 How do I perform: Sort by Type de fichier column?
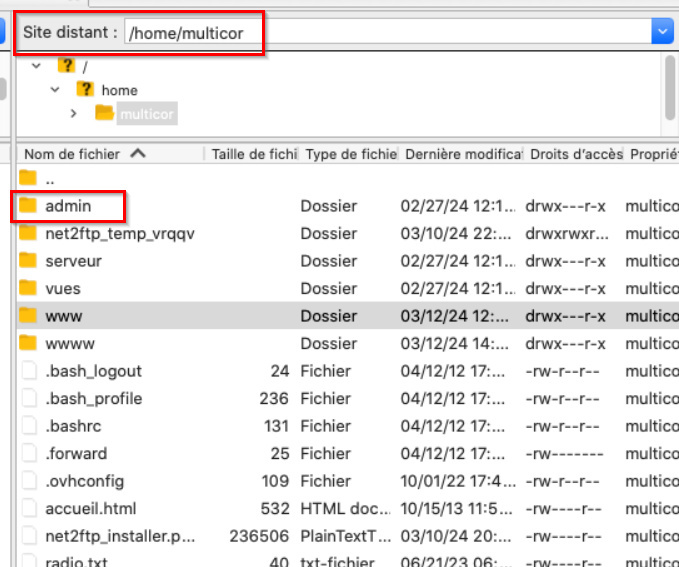tap(350, 154)
